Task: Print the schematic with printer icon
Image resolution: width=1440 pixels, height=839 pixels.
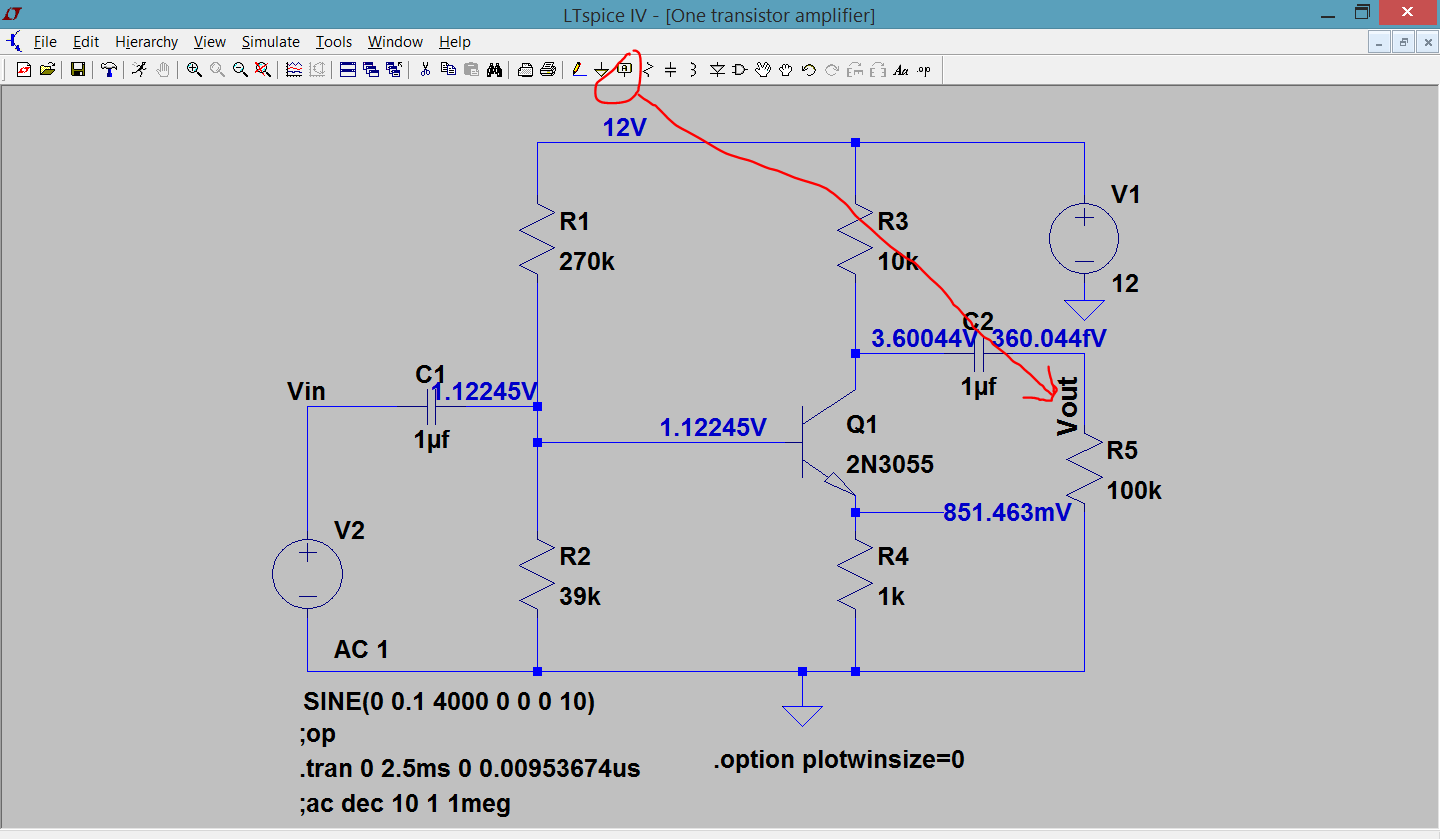Action: pos(548,70)
